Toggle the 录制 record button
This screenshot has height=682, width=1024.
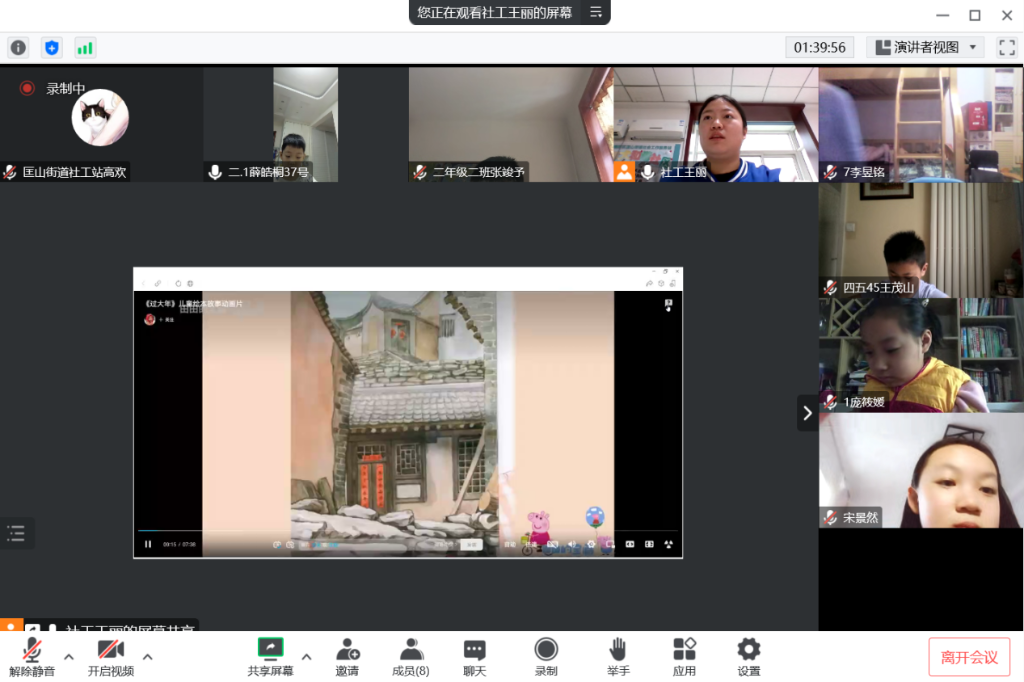(546, 656)
